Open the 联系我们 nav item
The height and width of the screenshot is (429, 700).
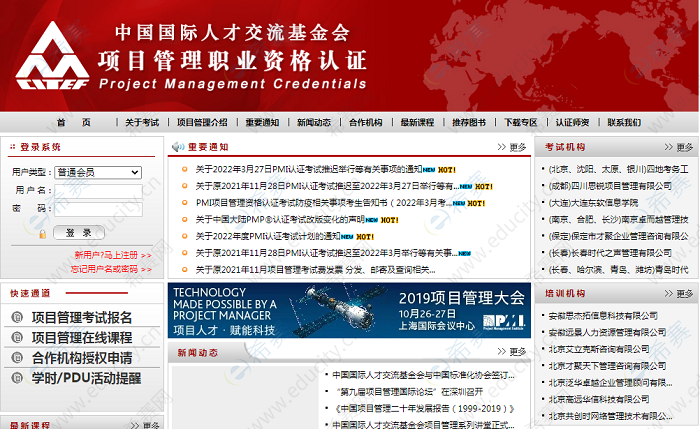coord(624,122)
